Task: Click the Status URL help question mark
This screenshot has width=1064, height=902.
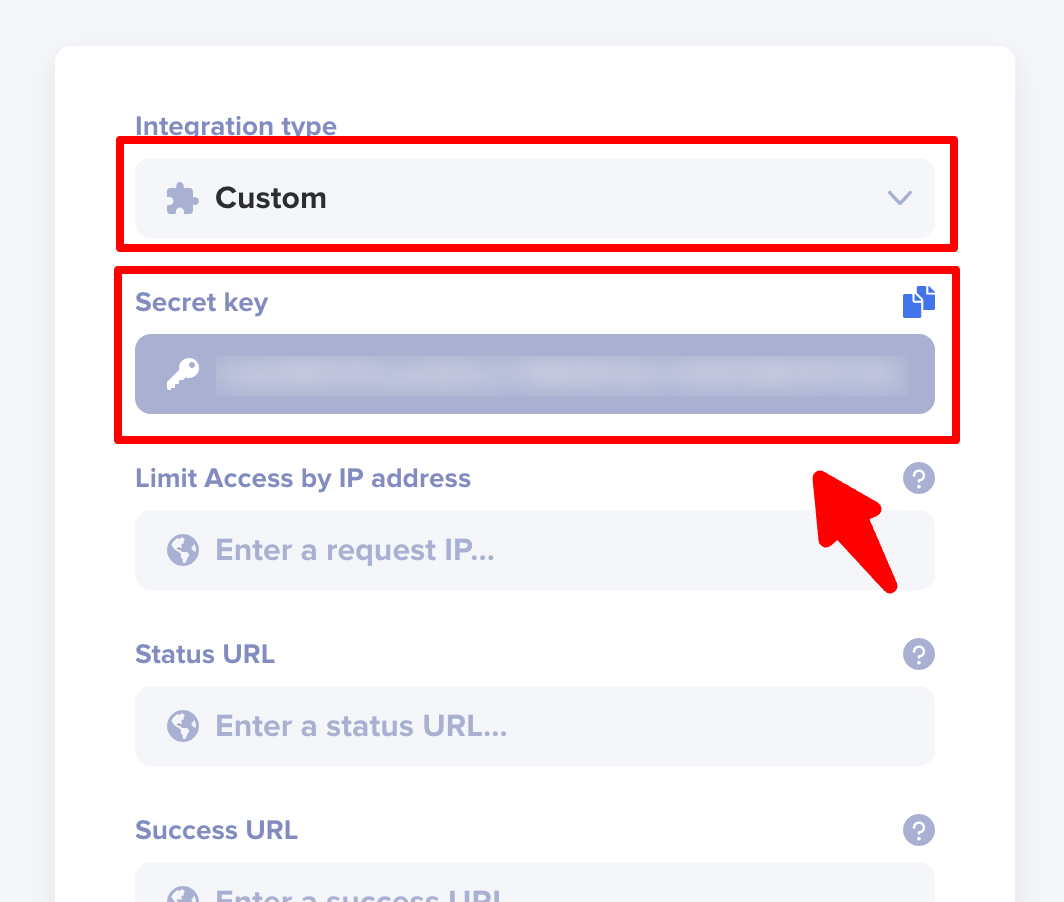Action: (919, 655)
